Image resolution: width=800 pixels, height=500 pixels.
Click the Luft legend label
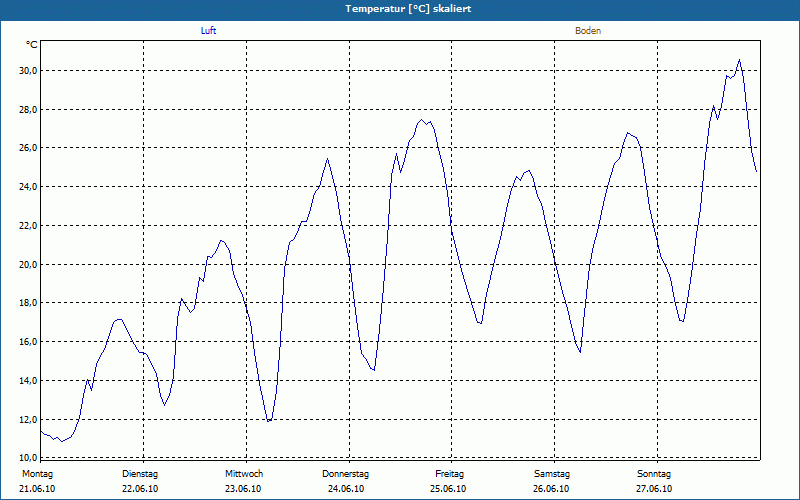point(208,31)
